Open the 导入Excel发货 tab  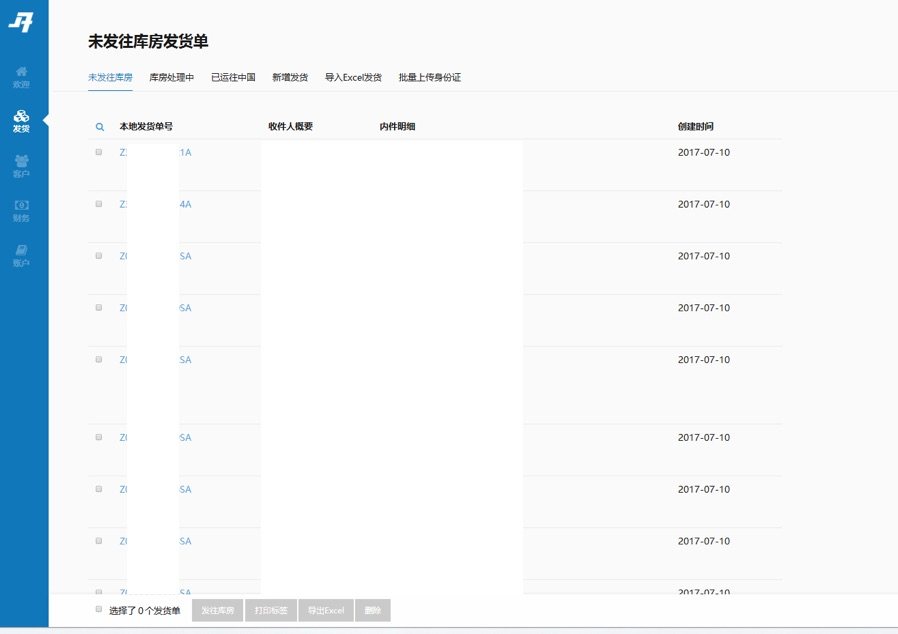pyautogui.click(x=353, y=77)
